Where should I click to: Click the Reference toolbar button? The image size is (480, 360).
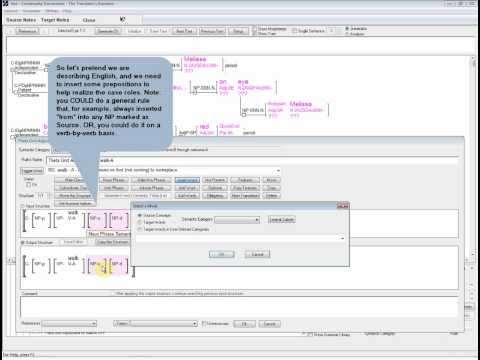pyautogui.click(x=27, y=31)
